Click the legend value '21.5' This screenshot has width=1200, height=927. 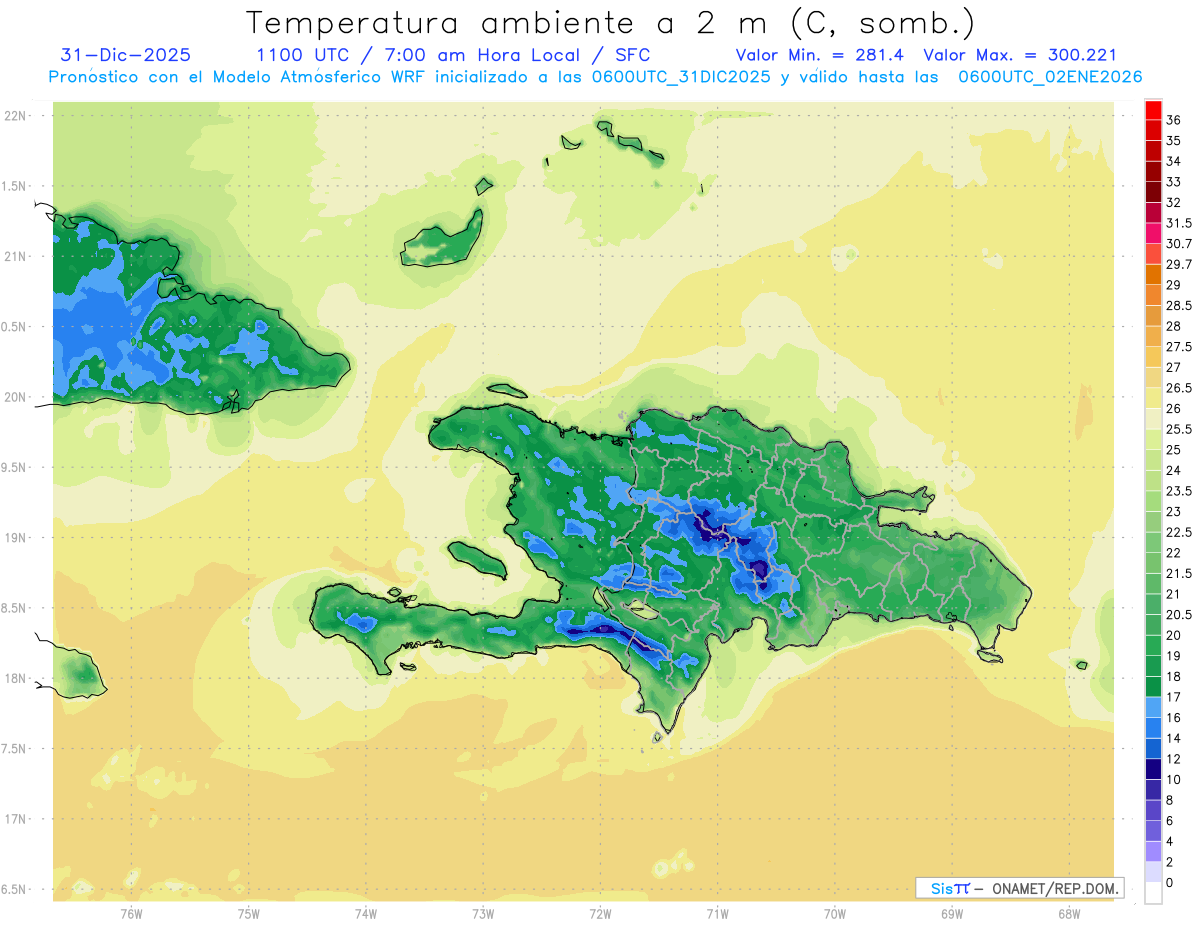tap(1179, 573)
